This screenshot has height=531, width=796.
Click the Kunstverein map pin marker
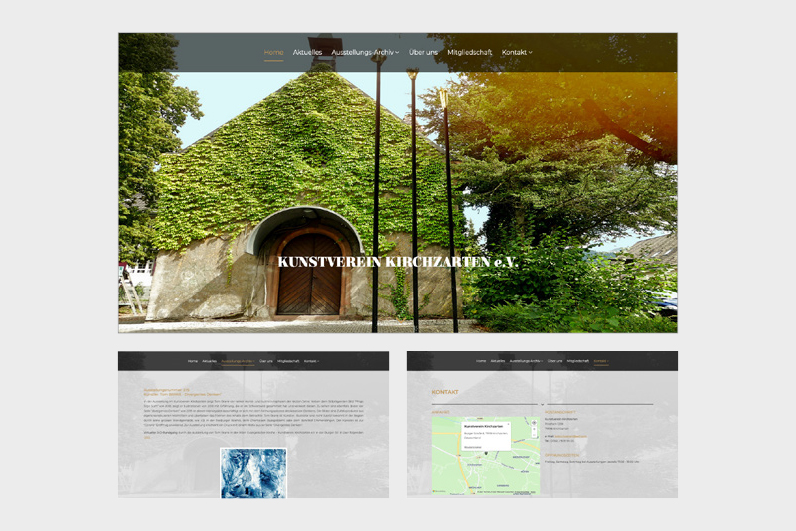click(x=486, y=453)
